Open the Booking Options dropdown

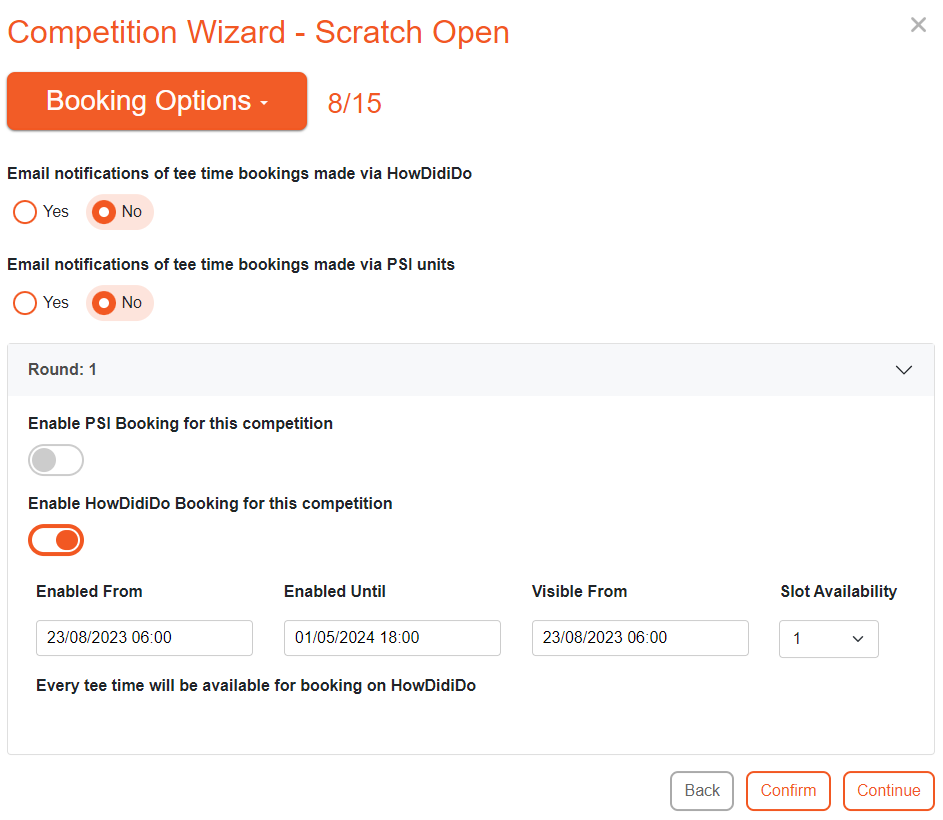point(156,101)
